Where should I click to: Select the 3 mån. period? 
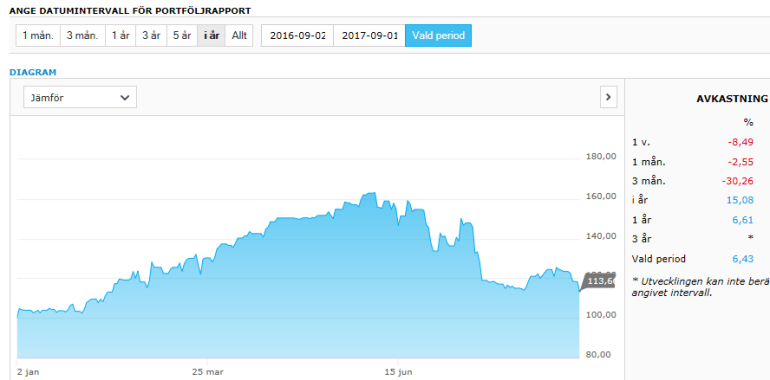tap(82, 36)
